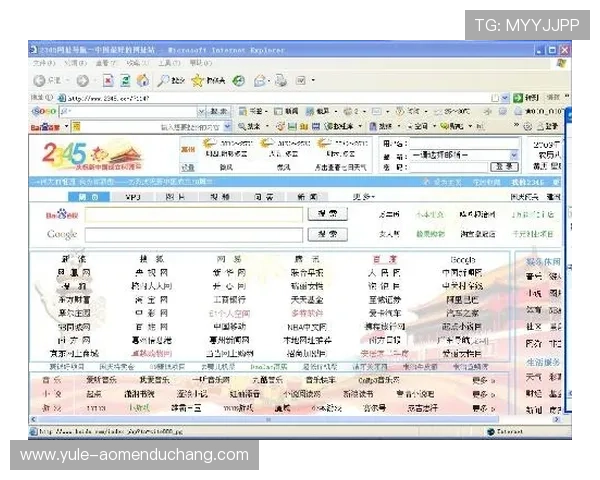The width and height of the screenshot is (600, 480).
Task: Open the red 百度 site link
Action: click(385, 260)
